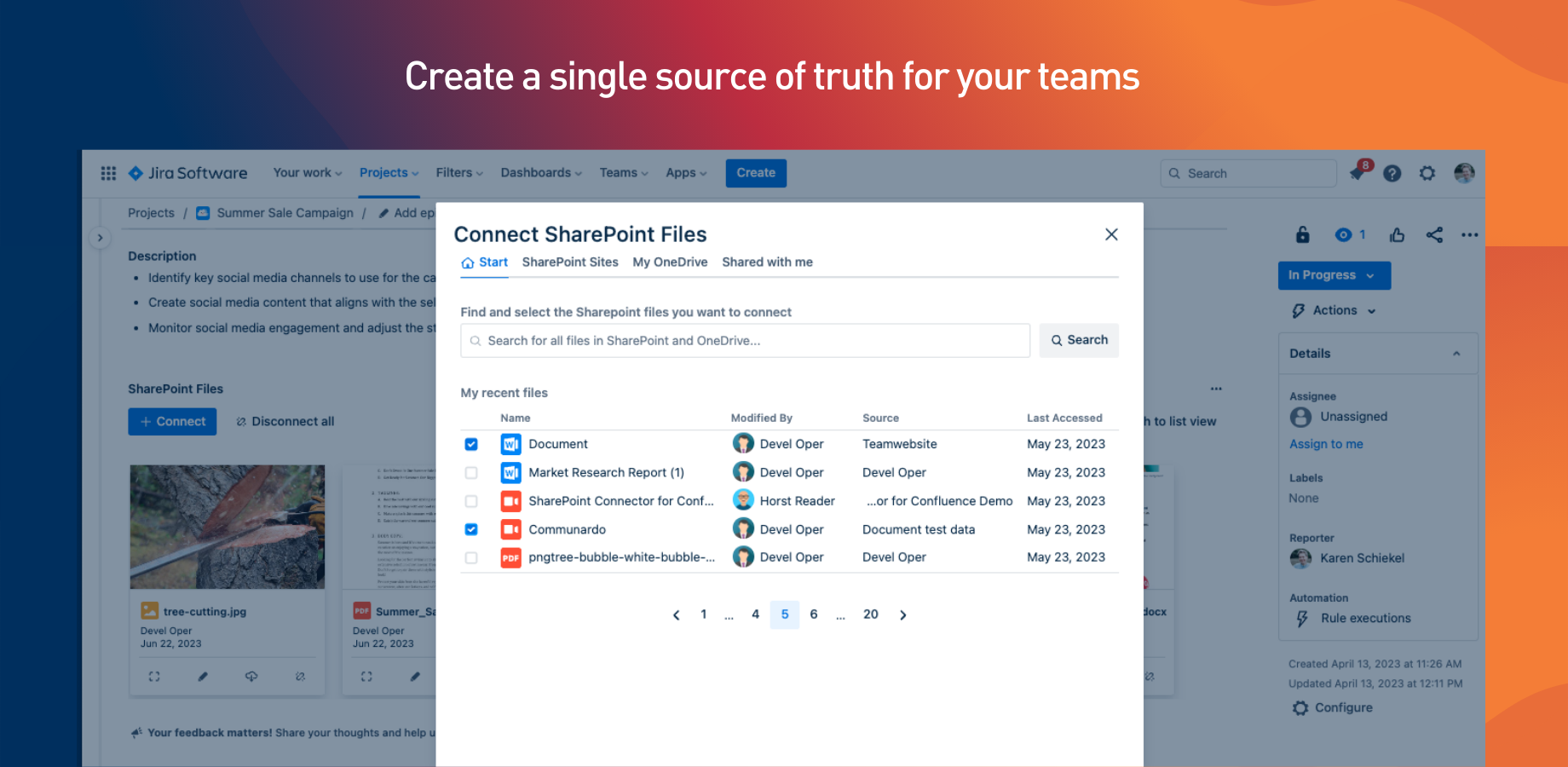Click the Jira Software logo

tap(187, 173)
